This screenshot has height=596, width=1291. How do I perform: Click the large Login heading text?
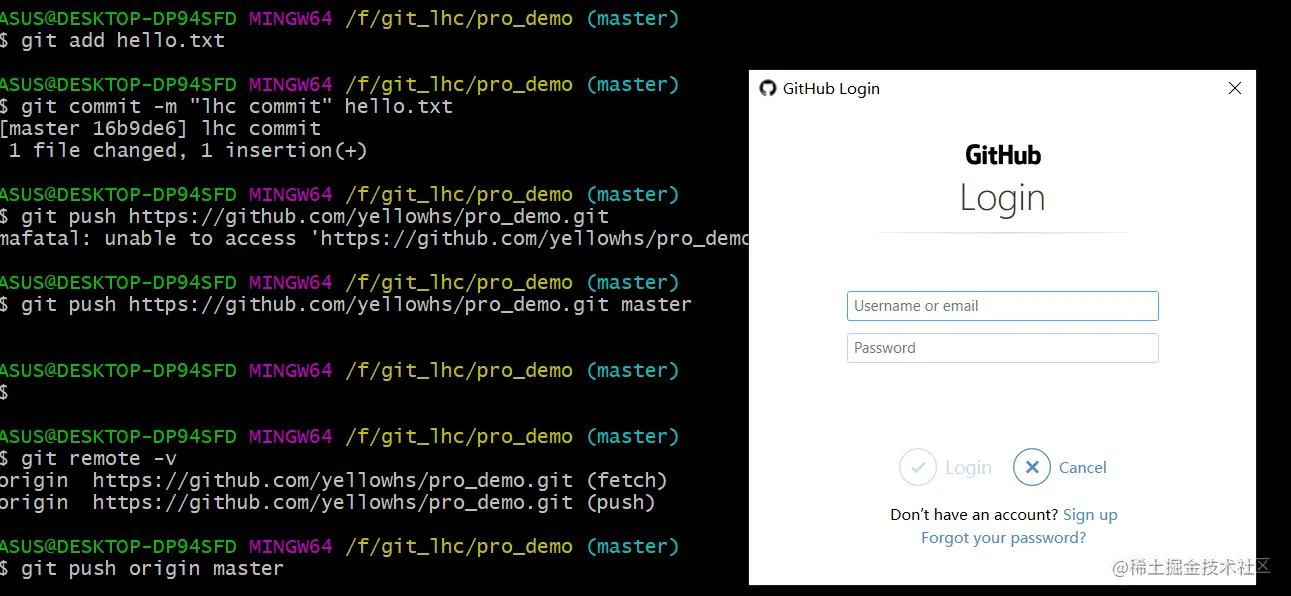tap(1003, 198)
